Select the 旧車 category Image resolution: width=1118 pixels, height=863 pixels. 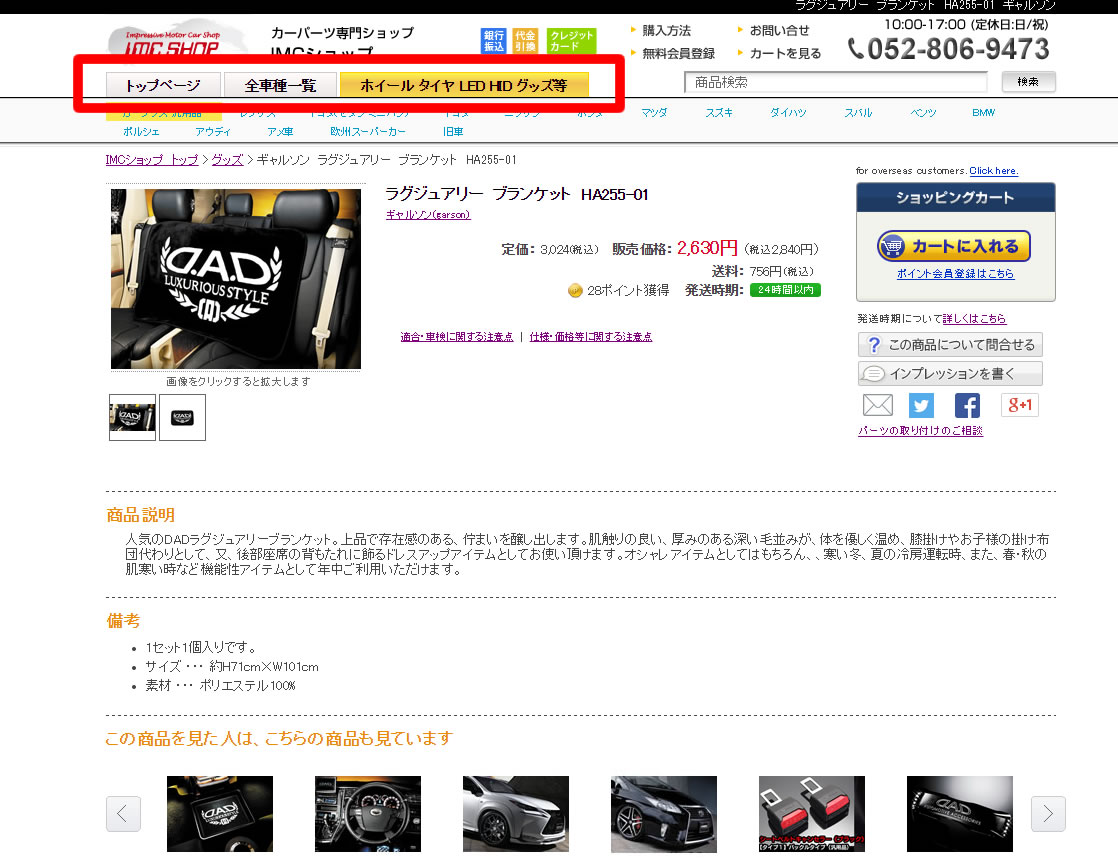click(453, 132)
